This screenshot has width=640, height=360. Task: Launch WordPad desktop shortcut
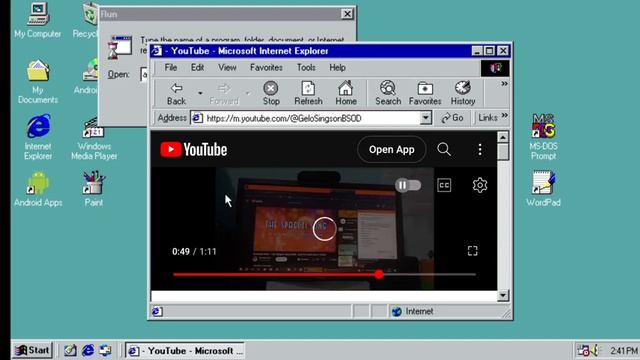pos(543,189)
